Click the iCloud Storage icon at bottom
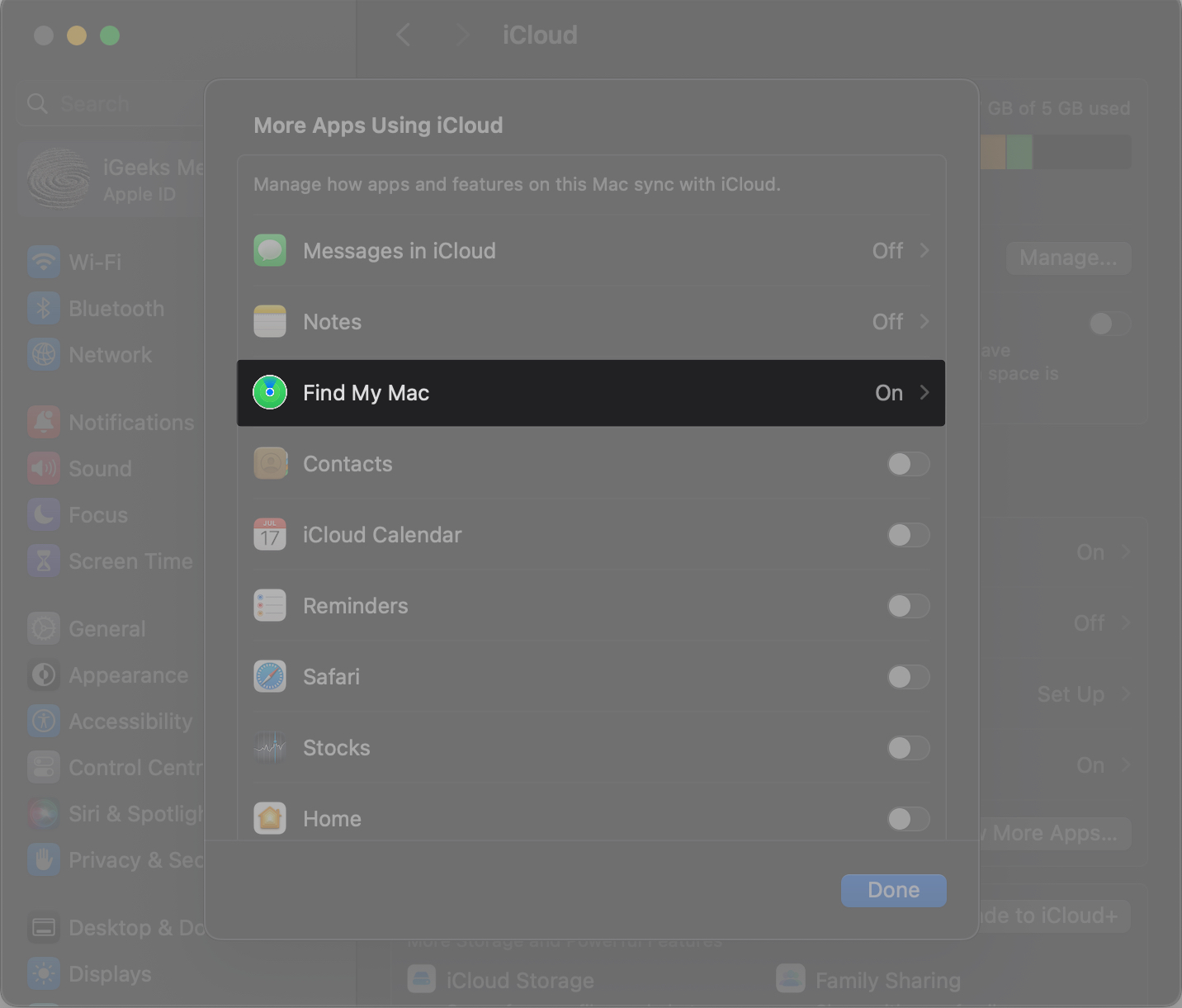The width and height of the screenshot is (1182, 1008). (x=422, y=980)
